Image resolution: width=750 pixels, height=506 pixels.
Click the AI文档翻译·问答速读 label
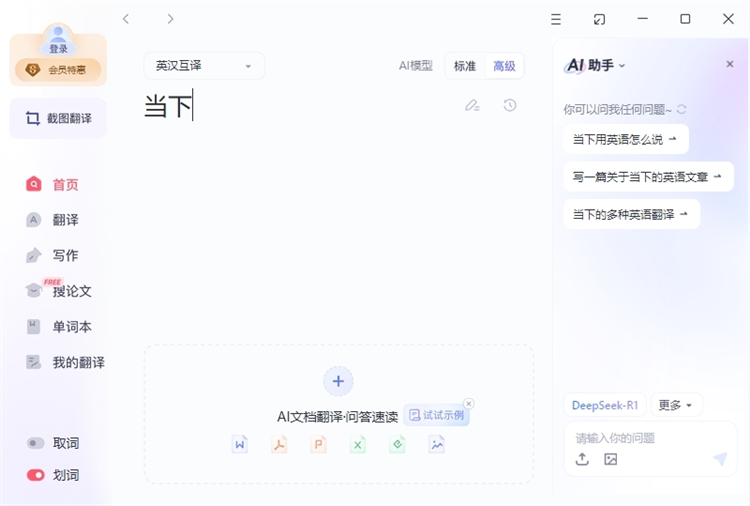click(337, 417)
